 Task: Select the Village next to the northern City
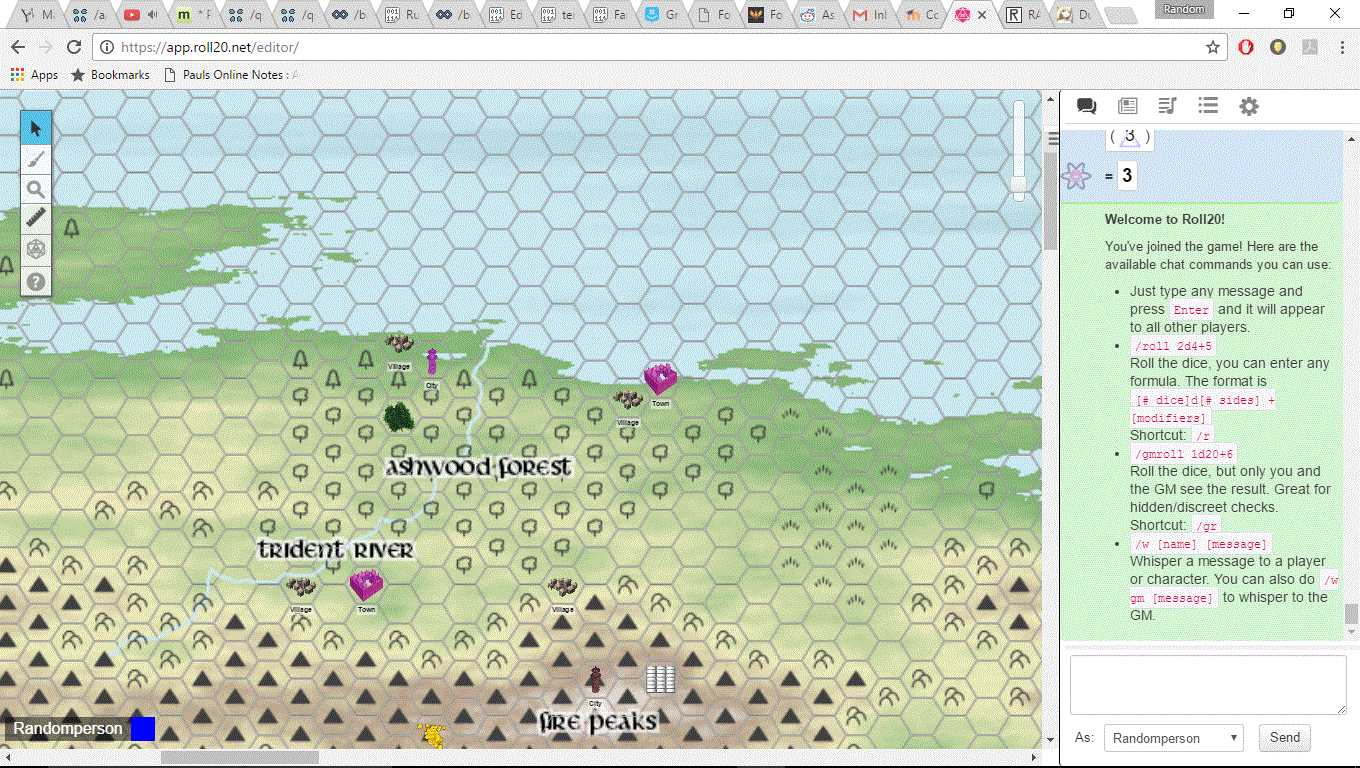tap(399, 344)
